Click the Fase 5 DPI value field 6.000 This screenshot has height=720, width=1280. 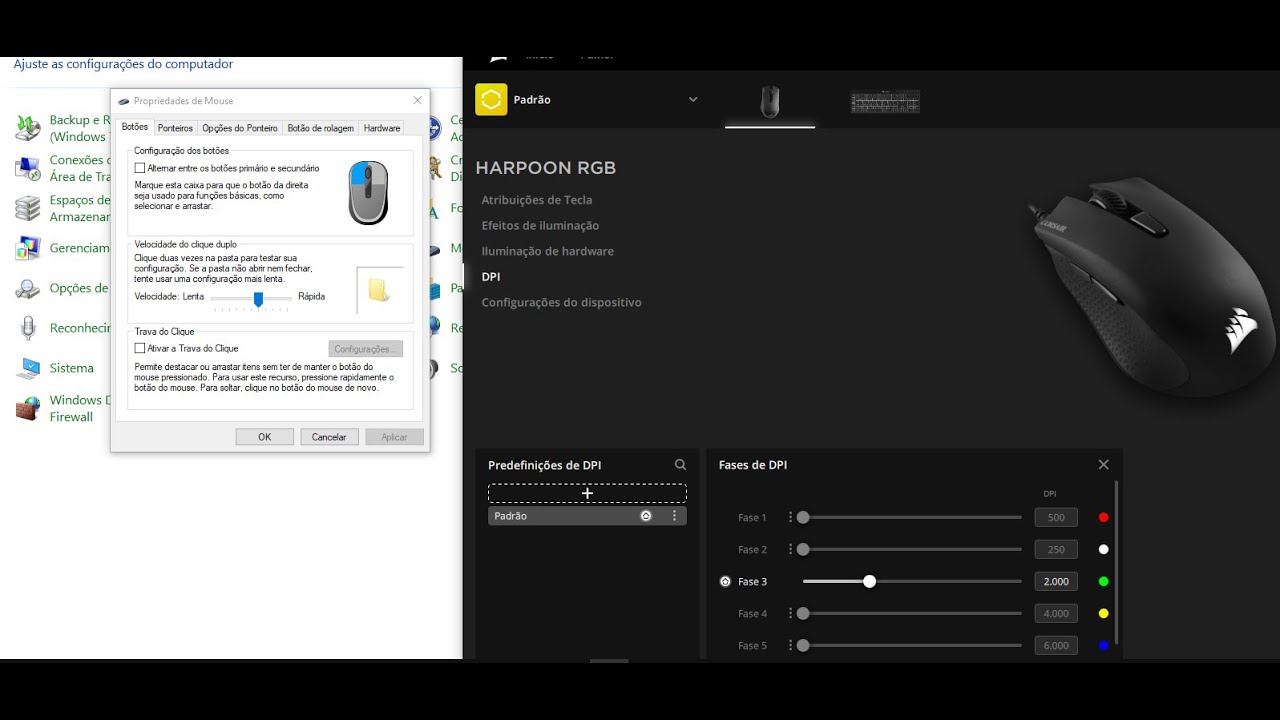tap(1056, 645)
